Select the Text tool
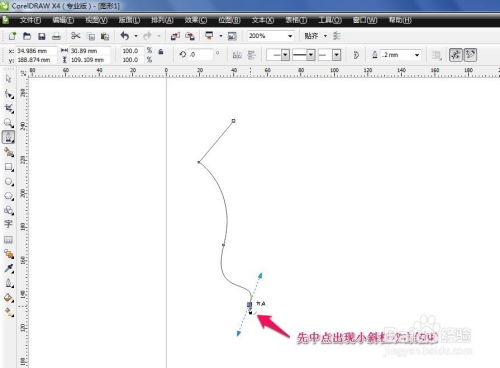The image size is (500, 368). [8, 224]
